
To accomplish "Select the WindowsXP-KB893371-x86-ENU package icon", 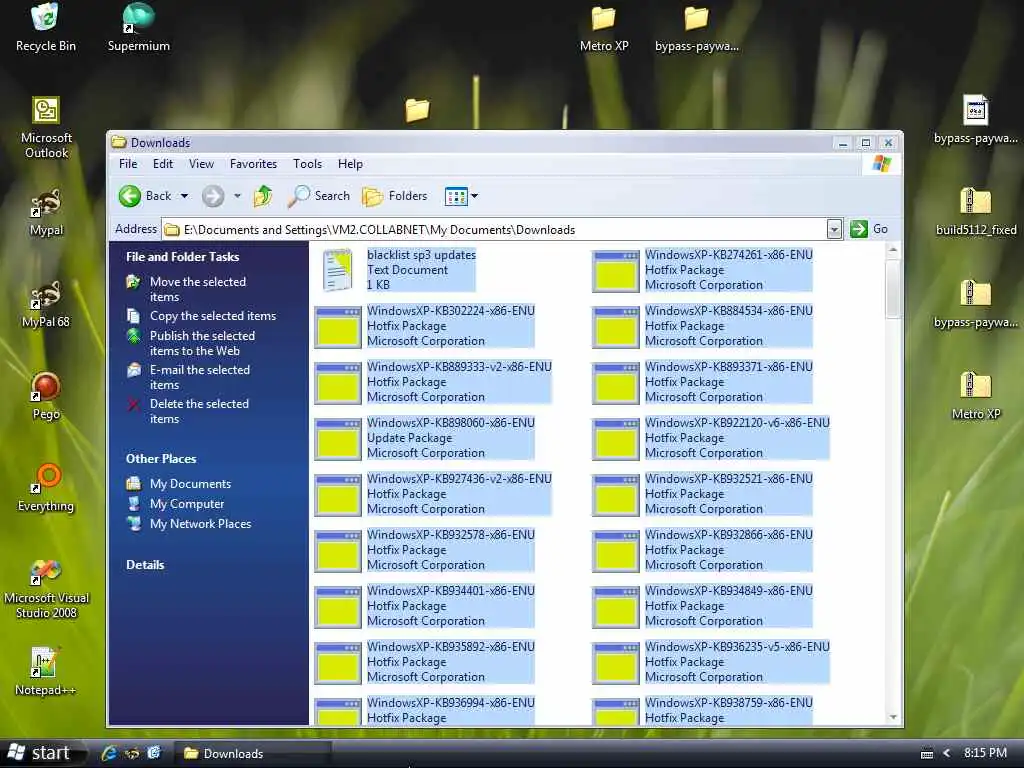I will tap(615, 384).
